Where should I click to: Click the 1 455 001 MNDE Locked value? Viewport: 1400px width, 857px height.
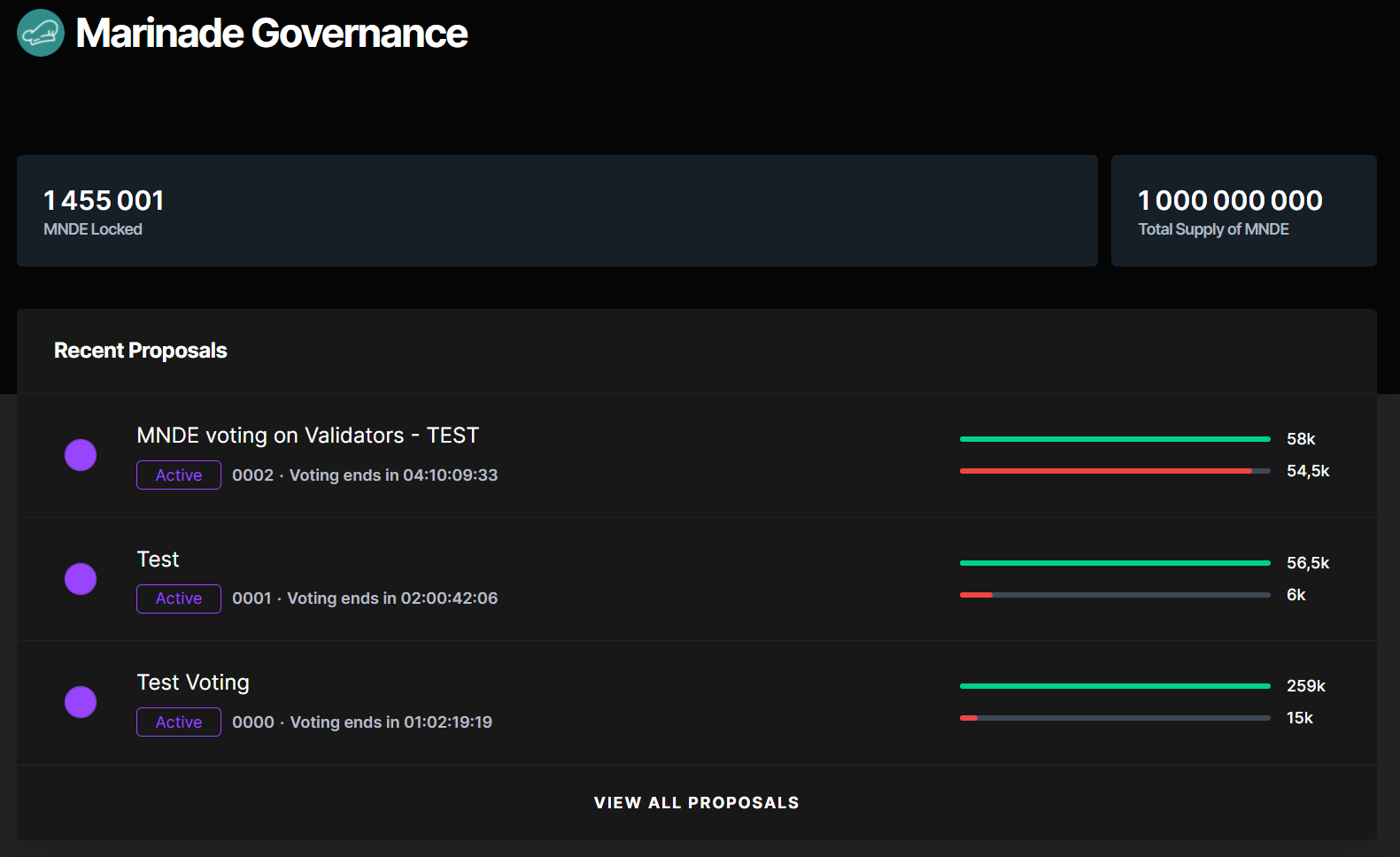104,201
